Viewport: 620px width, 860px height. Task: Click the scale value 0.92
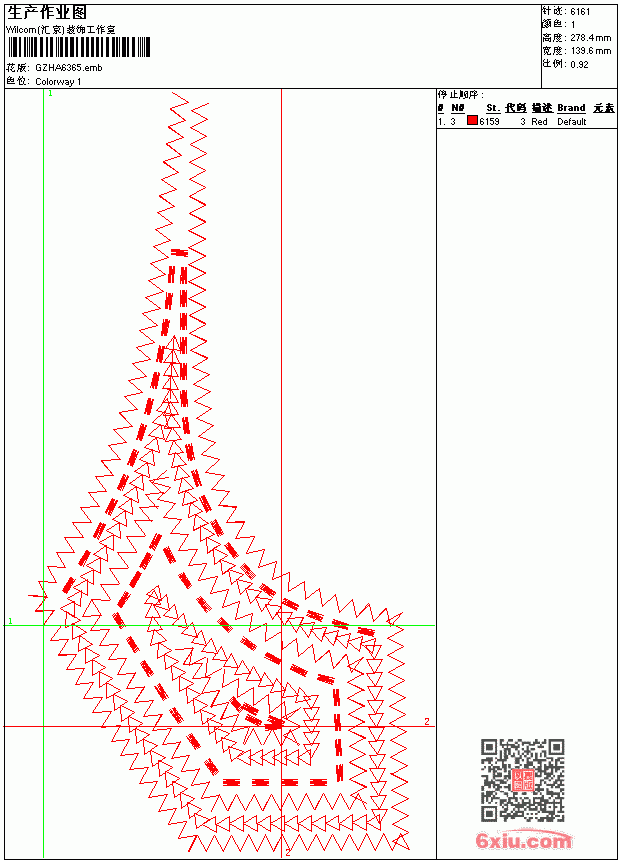[579, 65]
